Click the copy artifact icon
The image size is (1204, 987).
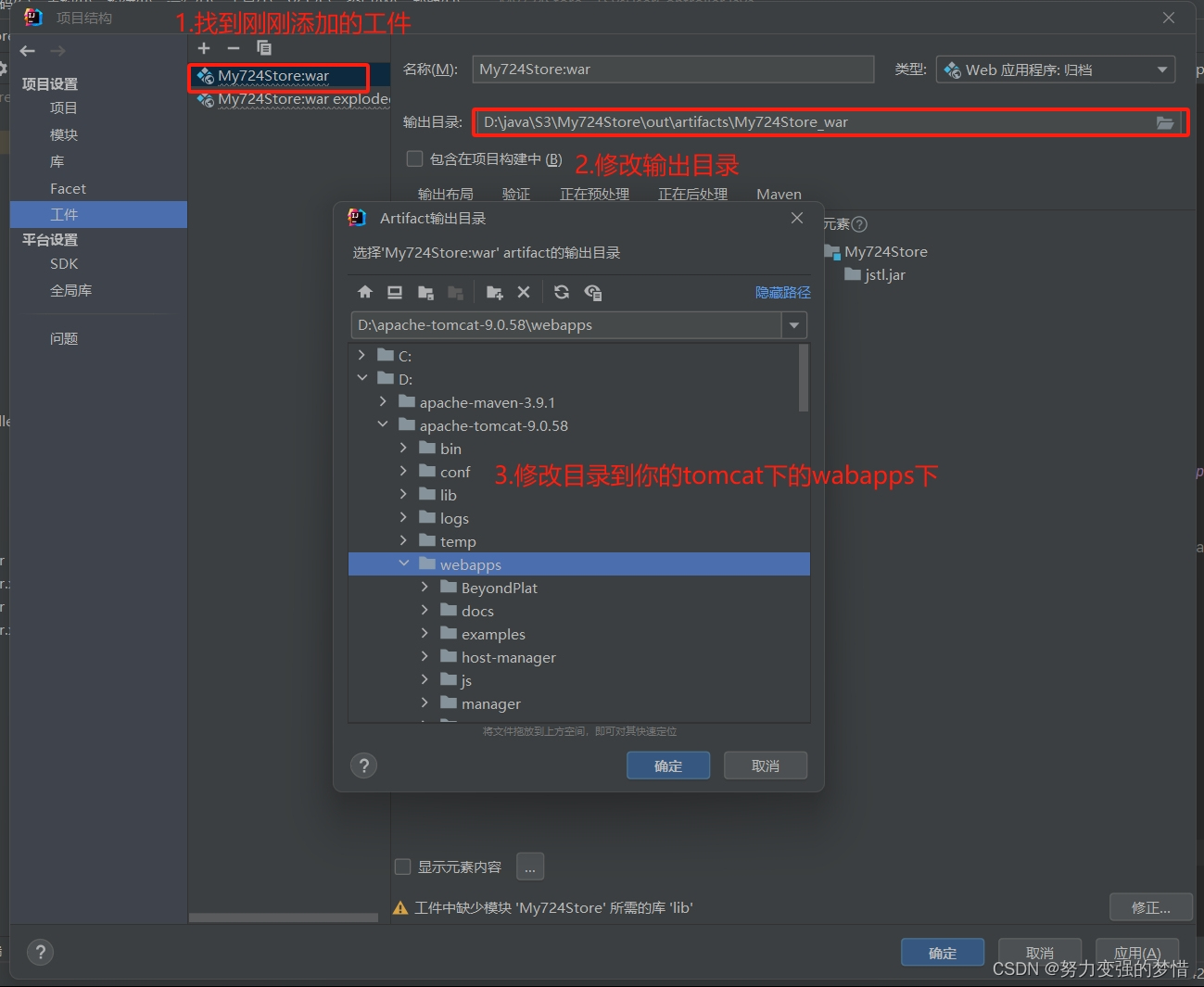coord(264,48)
